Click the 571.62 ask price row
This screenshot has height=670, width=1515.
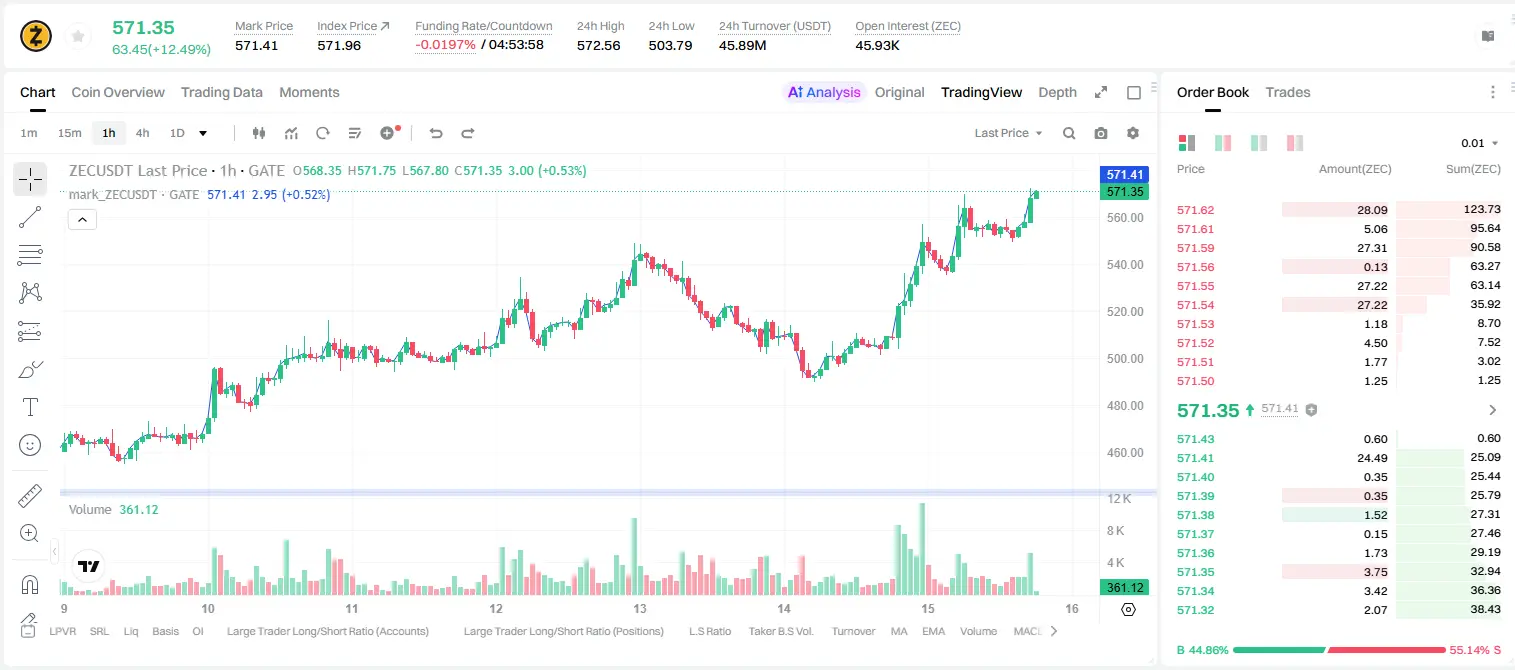tap(1339, 210)
